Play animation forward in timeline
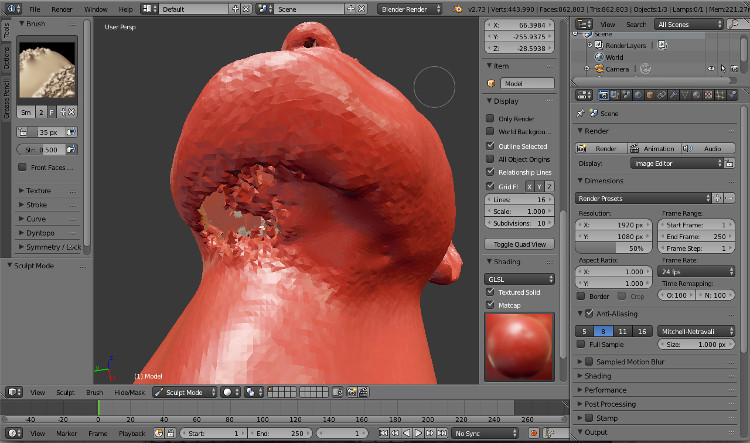 tap(419, 433)
